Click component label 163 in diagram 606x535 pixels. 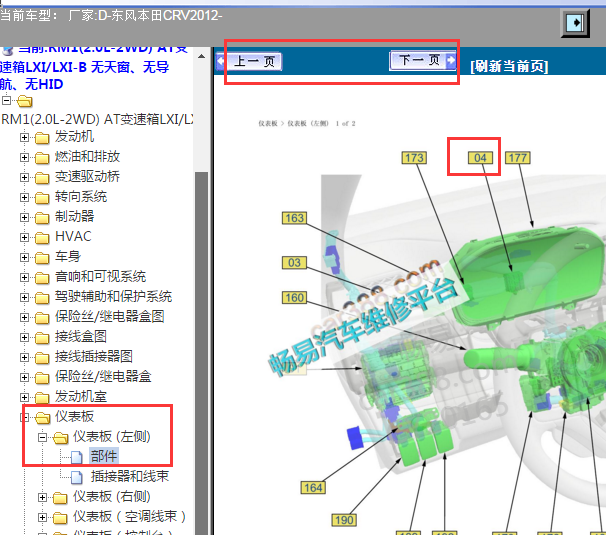click(294, 218)
